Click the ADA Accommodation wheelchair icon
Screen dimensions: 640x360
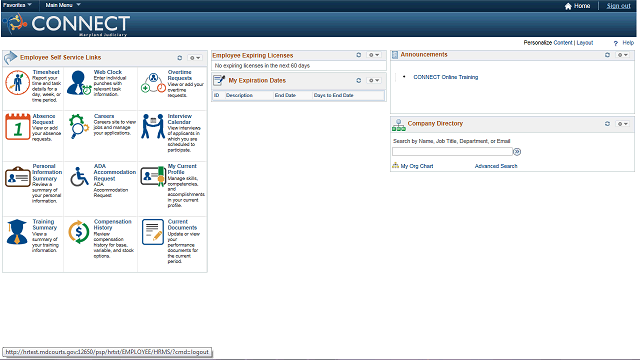(x=79, y=176)
